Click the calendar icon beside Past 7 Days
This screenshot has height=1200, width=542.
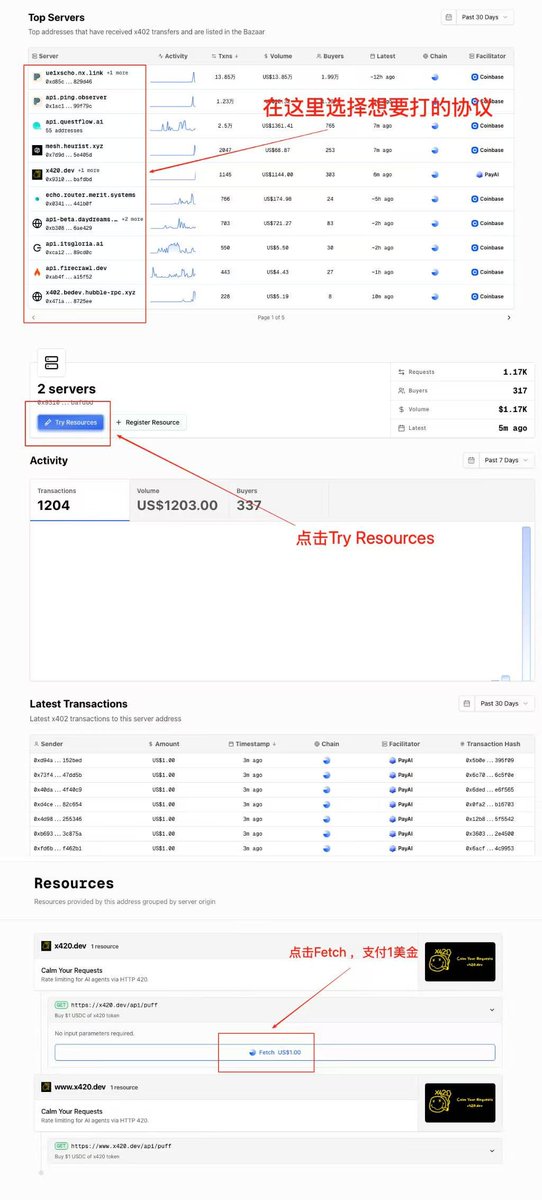[473, 460]
